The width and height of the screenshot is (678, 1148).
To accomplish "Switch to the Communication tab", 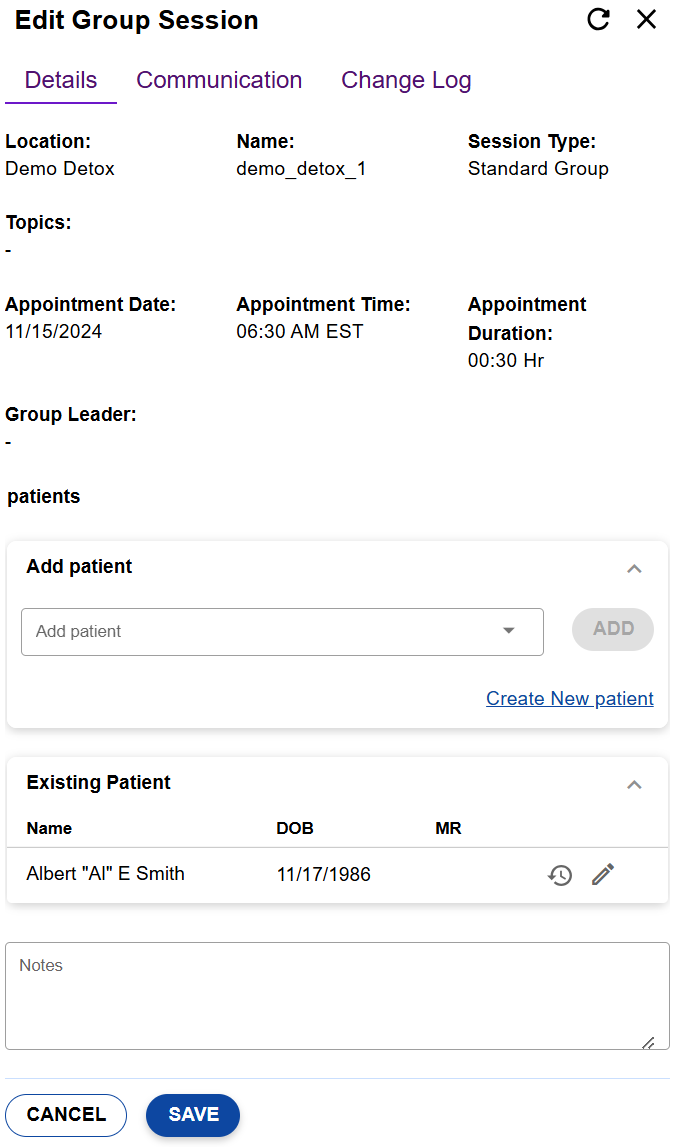I will [x=219, y=79].
